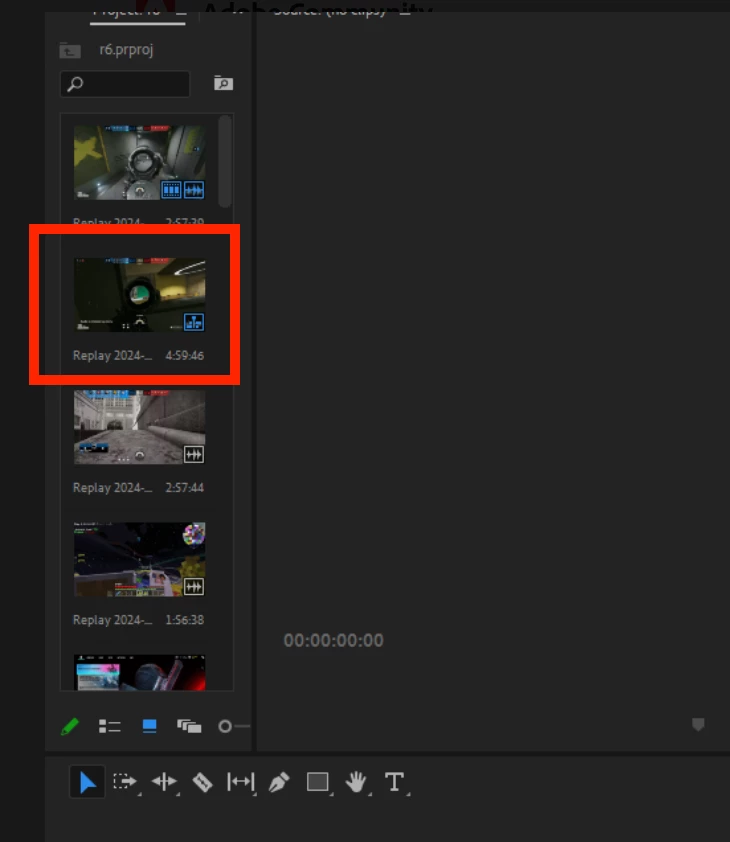Viewport: 730px width, 842px height.
Task: Switch project panel to Icon View
Action: coord(149,727)
